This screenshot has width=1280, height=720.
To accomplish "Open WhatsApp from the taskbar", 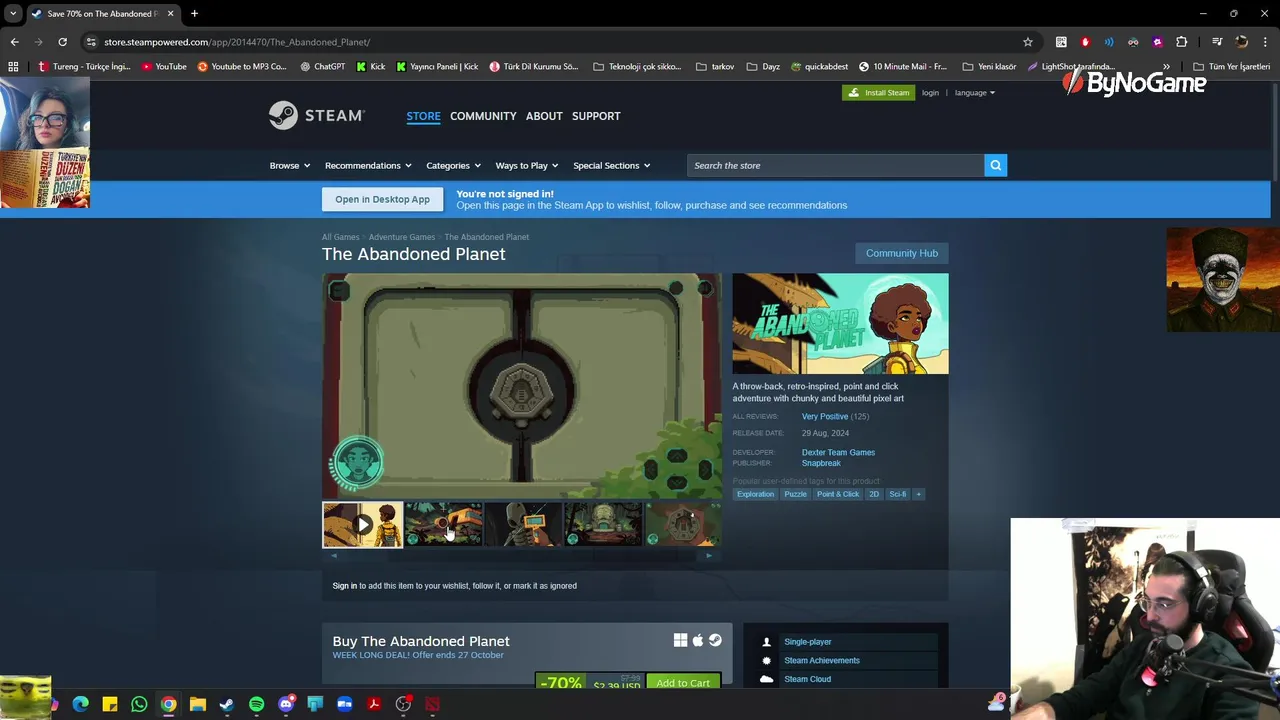I will tap(139, 704).
